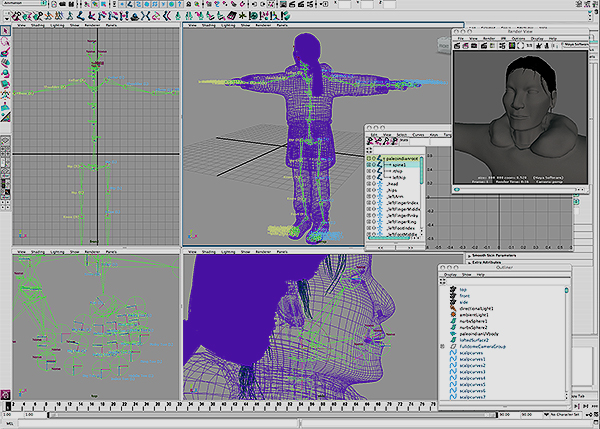Open the File menu in Render View
Screen dimensions: 600x429
[x=461, y=39]
